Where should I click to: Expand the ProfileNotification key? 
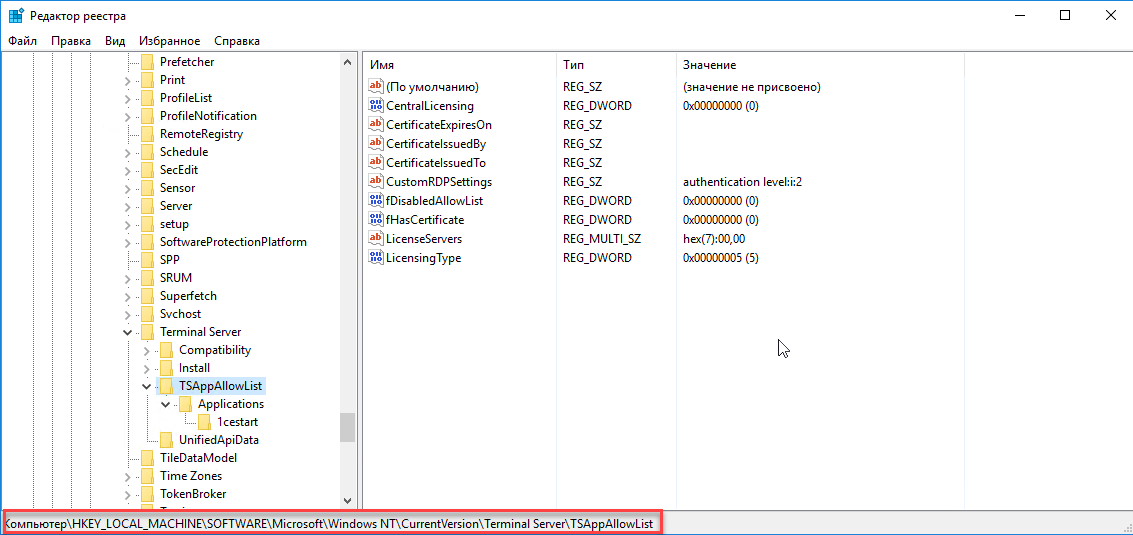(x=128, y=116)
